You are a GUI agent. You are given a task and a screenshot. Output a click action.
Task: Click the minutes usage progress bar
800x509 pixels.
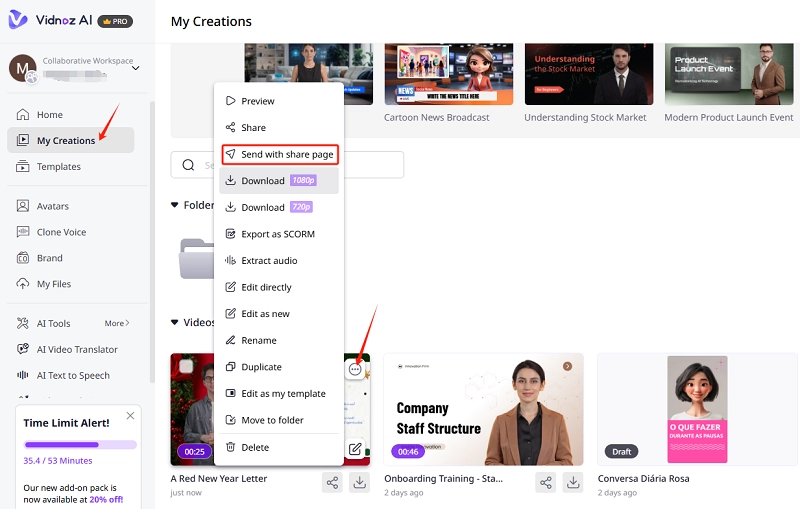click(80, 445)
